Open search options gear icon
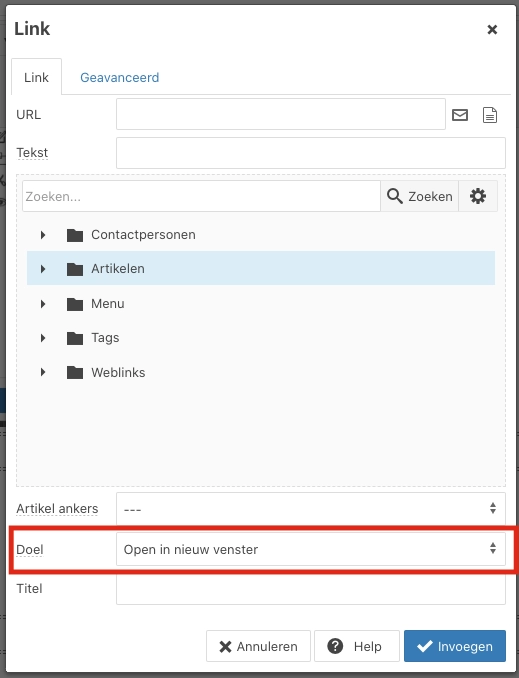Image resolution: width=519 pixels, height=678 pixels. tap(478, 196)
